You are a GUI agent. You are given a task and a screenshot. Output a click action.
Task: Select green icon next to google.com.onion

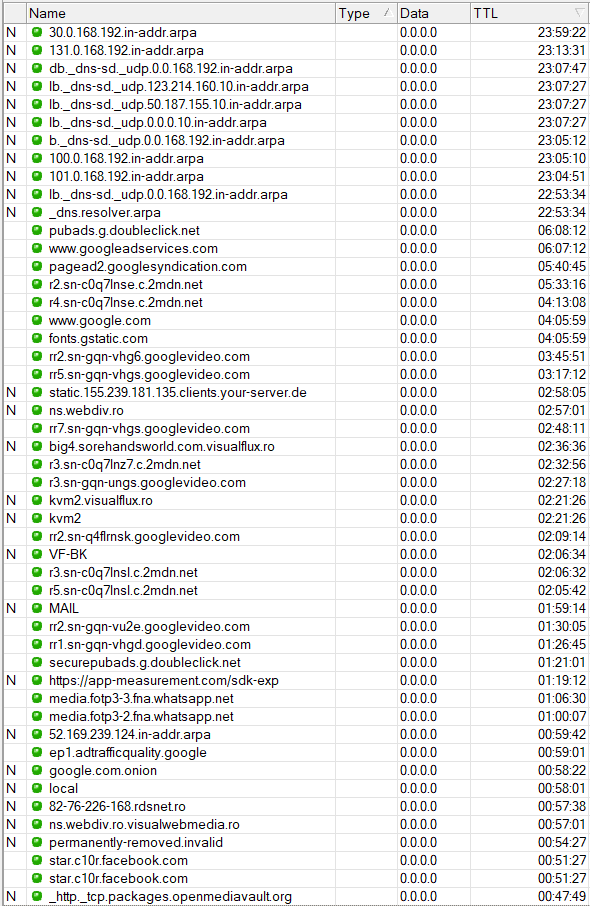pos(37,770)
